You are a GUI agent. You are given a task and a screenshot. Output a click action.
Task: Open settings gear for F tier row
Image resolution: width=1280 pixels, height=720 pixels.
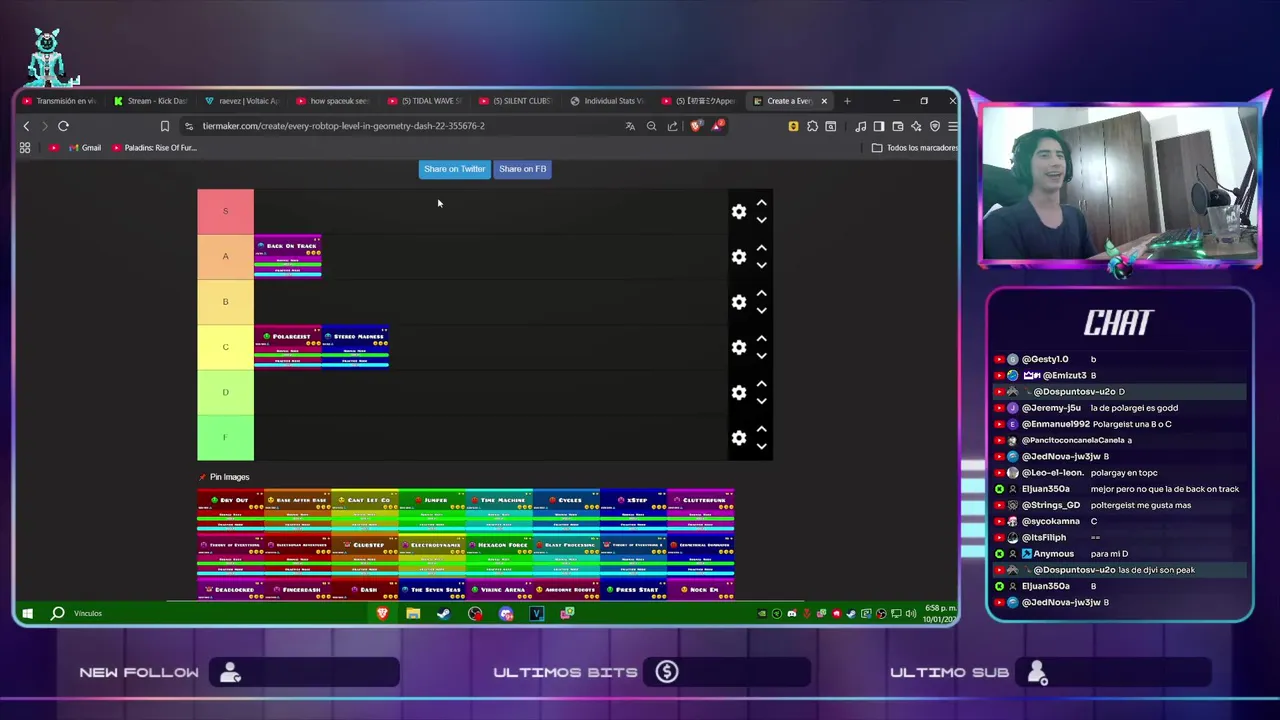[x=739, y=438]
